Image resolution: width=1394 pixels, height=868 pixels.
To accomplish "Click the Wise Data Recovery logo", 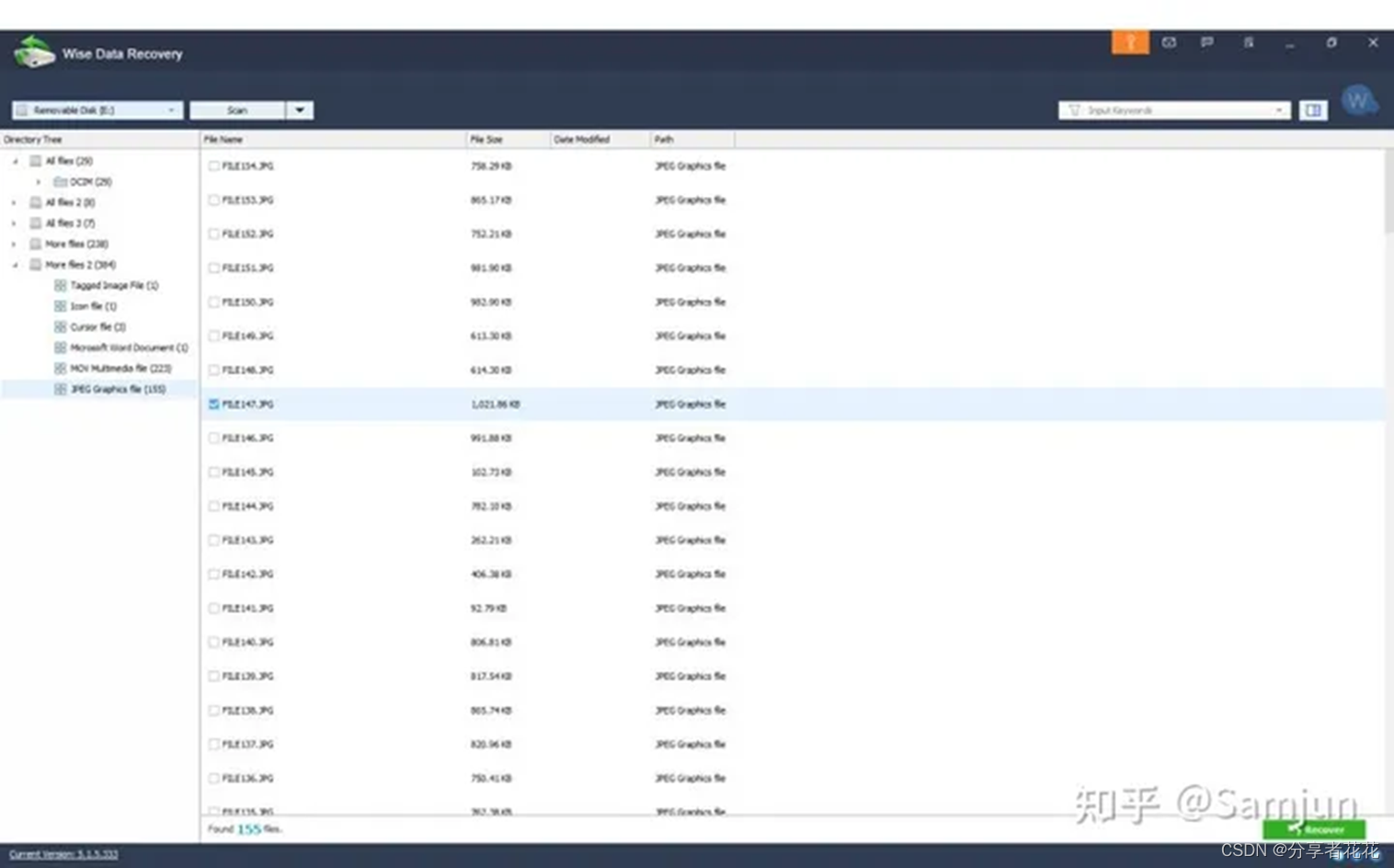I will point(35,52).
